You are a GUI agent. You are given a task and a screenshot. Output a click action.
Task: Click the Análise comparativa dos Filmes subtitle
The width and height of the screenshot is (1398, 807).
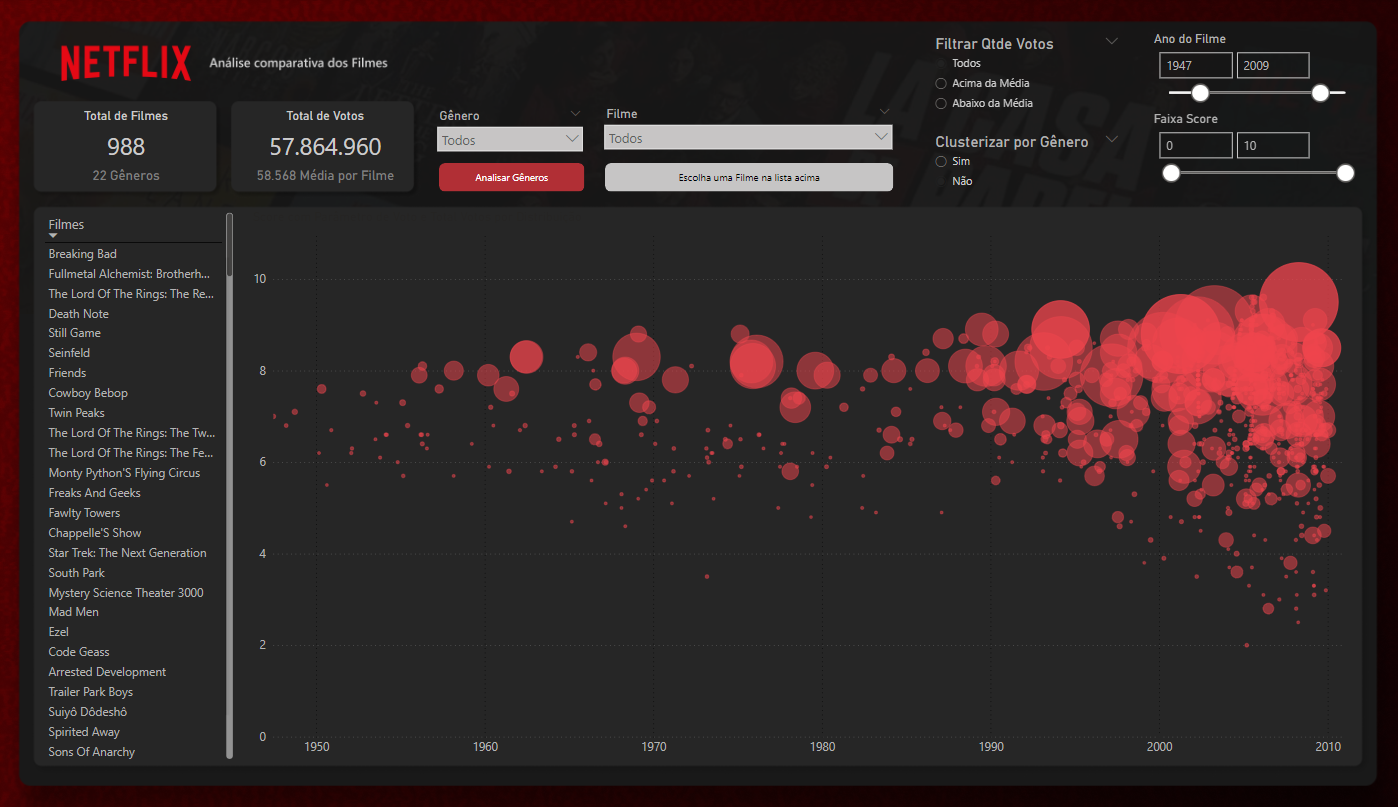pyautogui.click(x=298, y=63)
